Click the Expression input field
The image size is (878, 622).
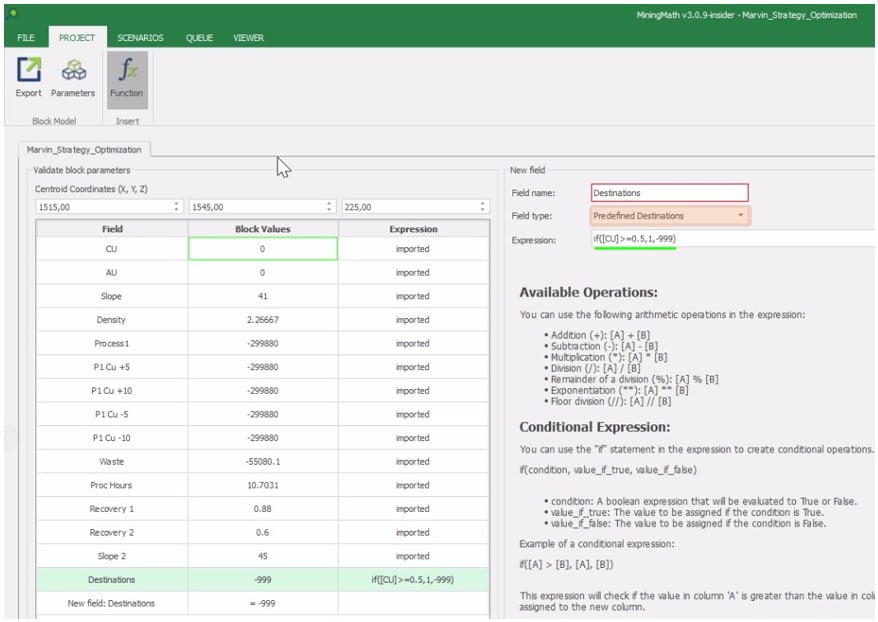point(730,239)
